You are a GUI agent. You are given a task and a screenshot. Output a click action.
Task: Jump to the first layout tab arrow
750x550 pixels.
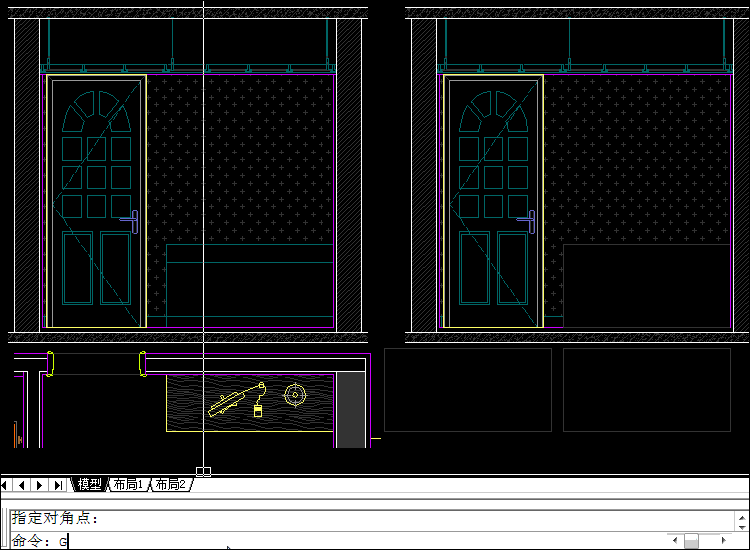tap(6, 485)
